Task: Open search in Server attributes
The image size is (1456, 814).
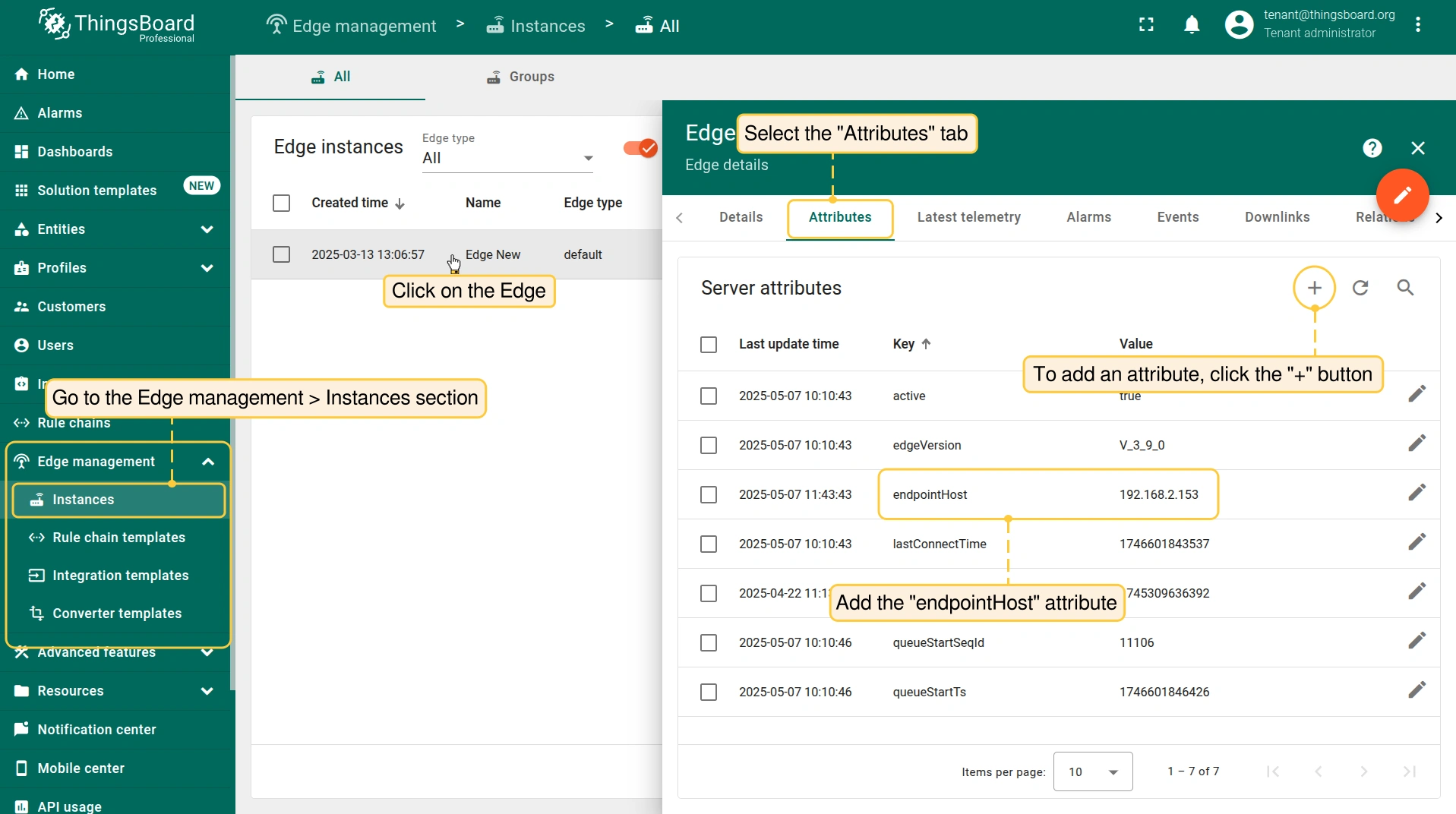Action: pos(1405,288)
